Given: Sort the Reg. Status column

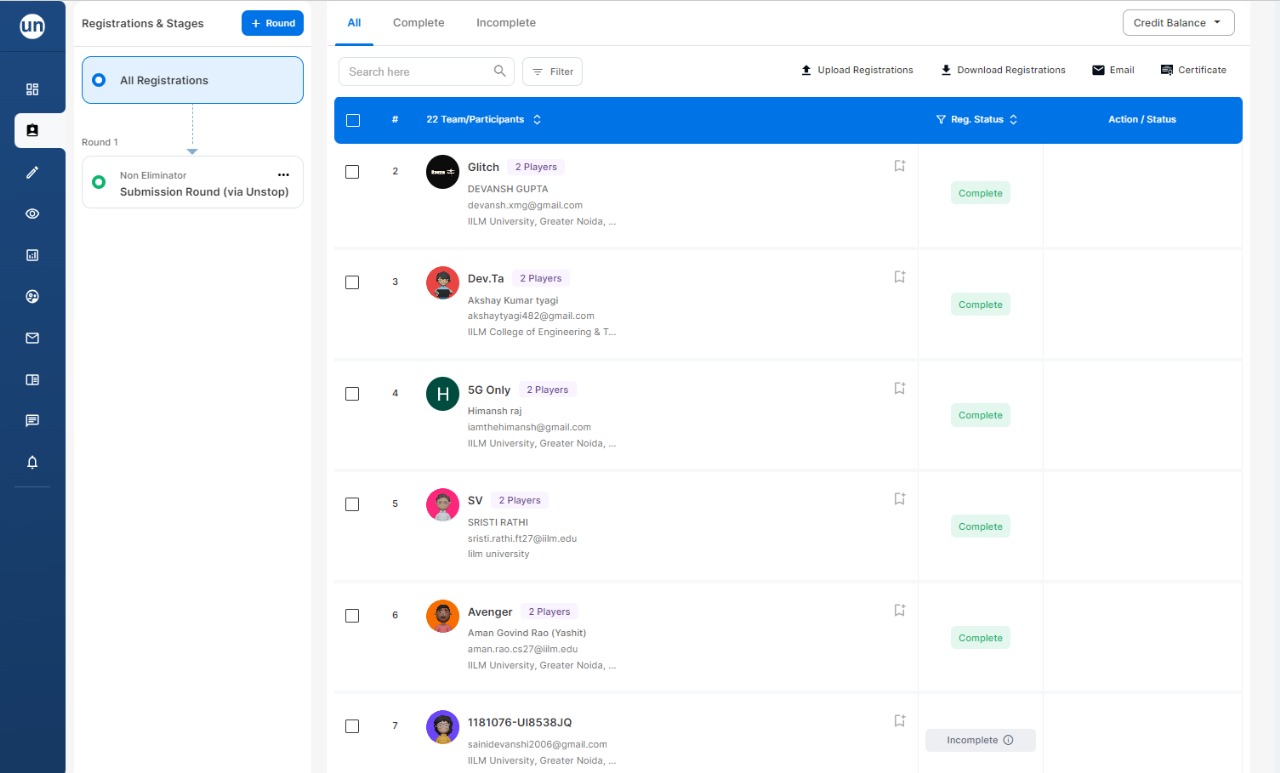Looking at the screenshot, I should (1013, 120).
